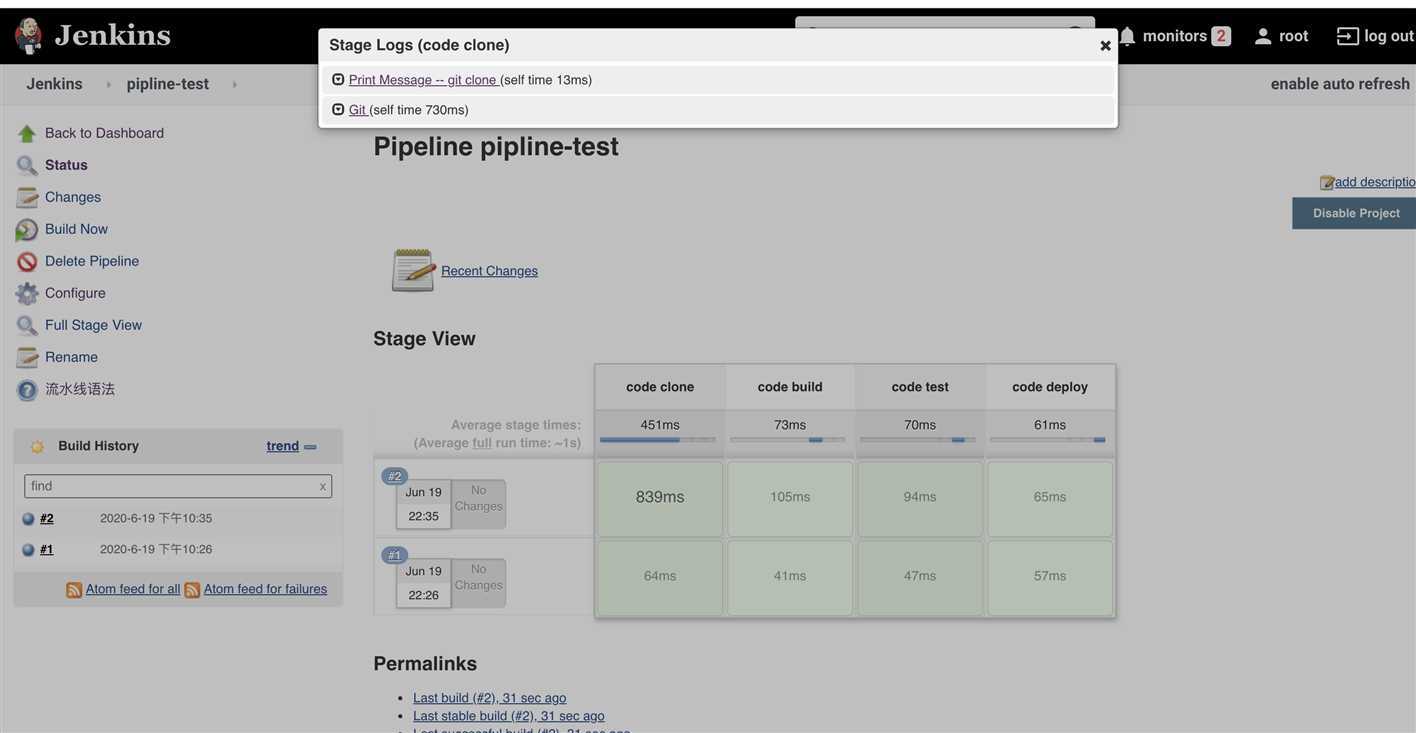Go Back to Dashboard
The image size is (1416, 733).
[104, 133]
